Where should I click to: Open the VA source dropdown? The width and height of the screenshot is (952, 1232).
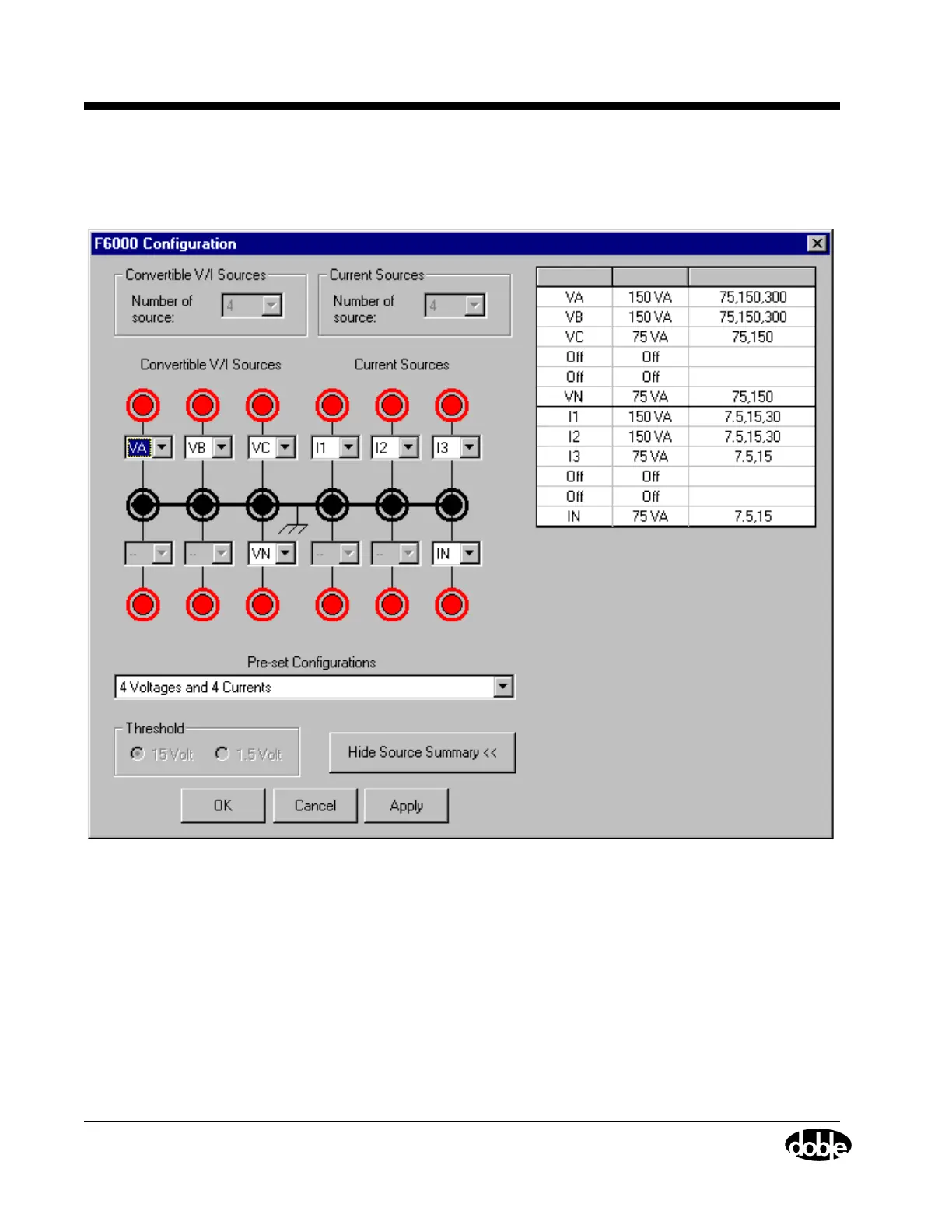(x=162, y=448)
